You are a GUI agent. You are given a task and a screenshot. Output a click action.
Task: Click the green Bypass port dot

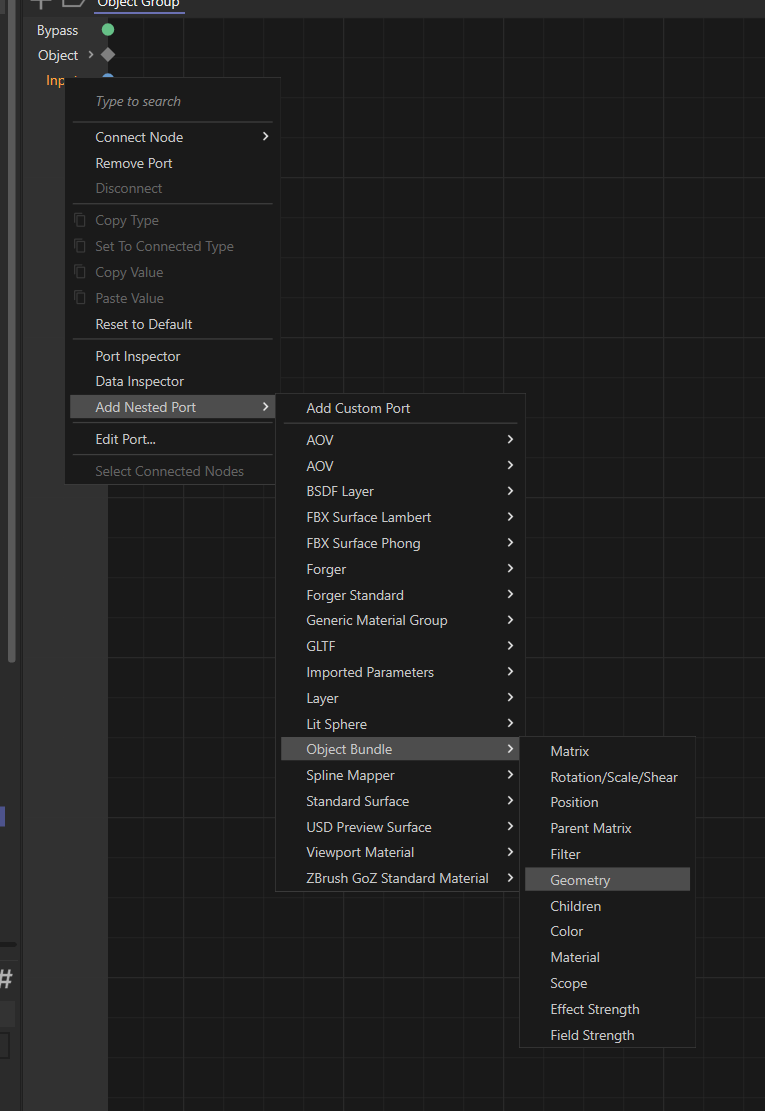click(108, 30)
